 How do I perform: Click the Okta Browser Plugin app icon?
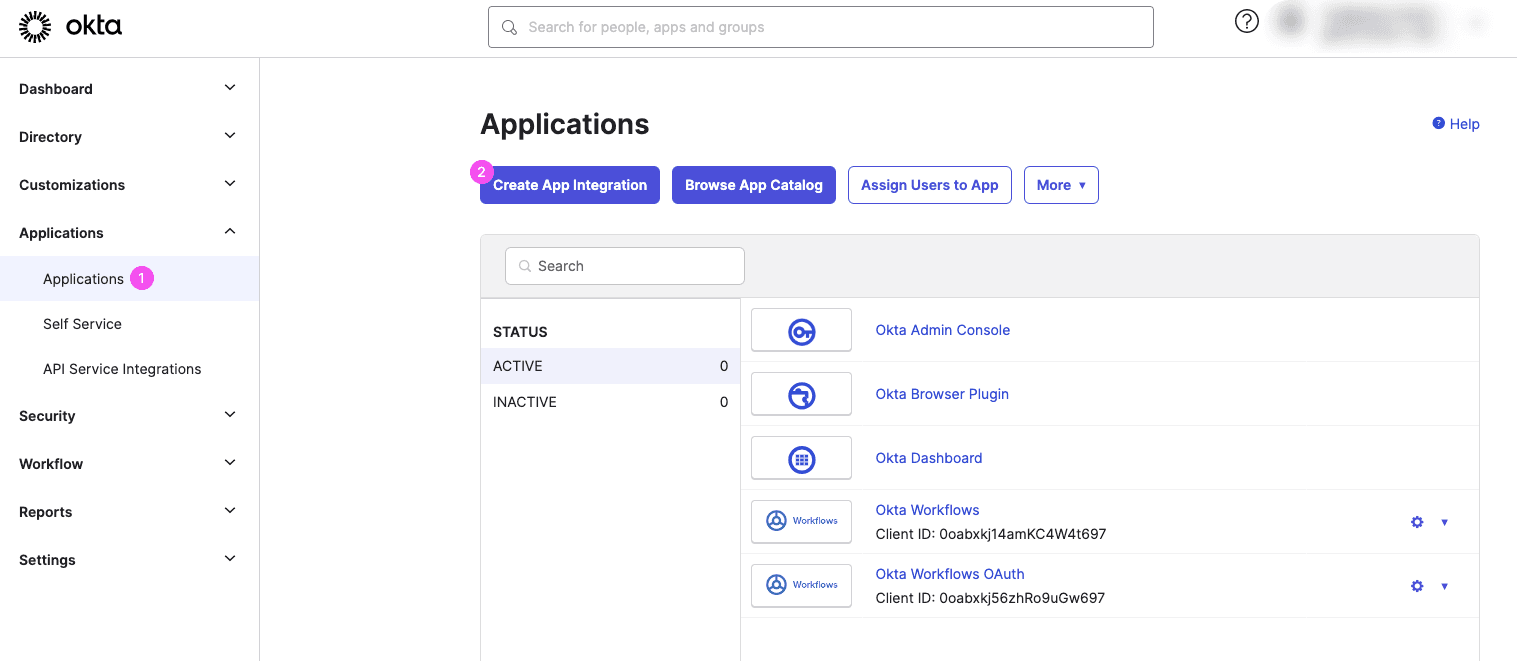coord(800,393)
